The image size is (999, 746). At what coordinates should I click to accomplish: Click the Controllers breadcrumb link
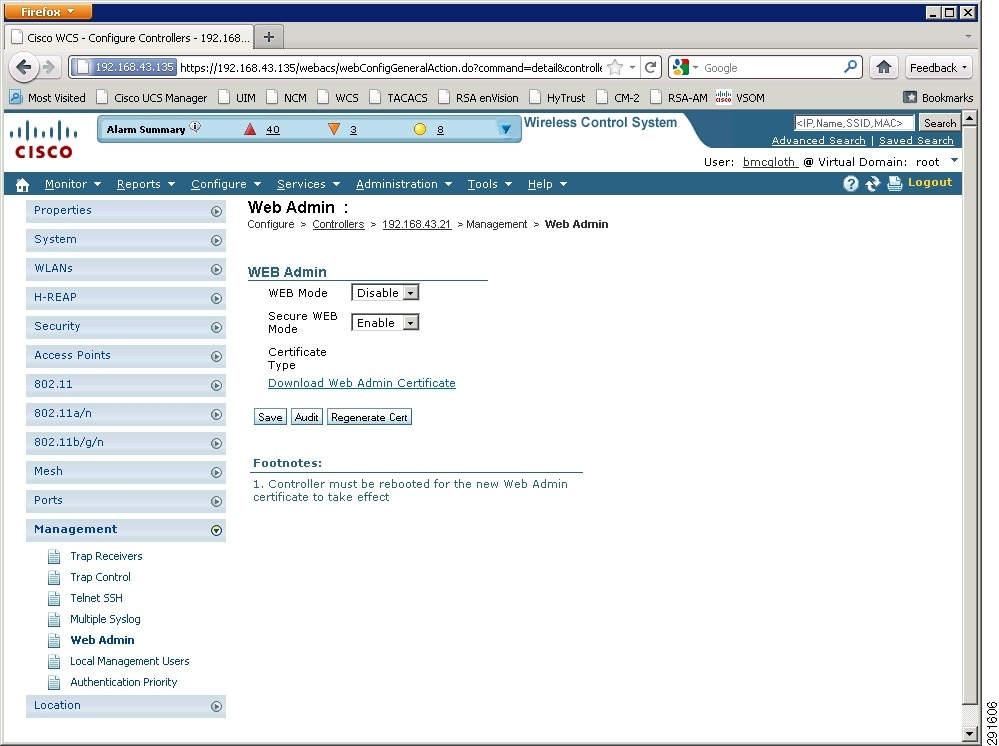[x=338, y=224]
